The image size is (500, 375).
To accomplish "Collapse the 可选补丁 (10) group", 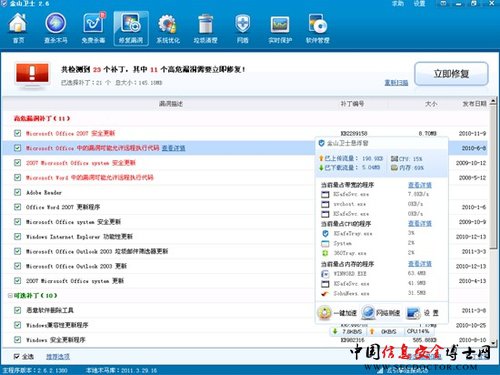I will point(10,295).
